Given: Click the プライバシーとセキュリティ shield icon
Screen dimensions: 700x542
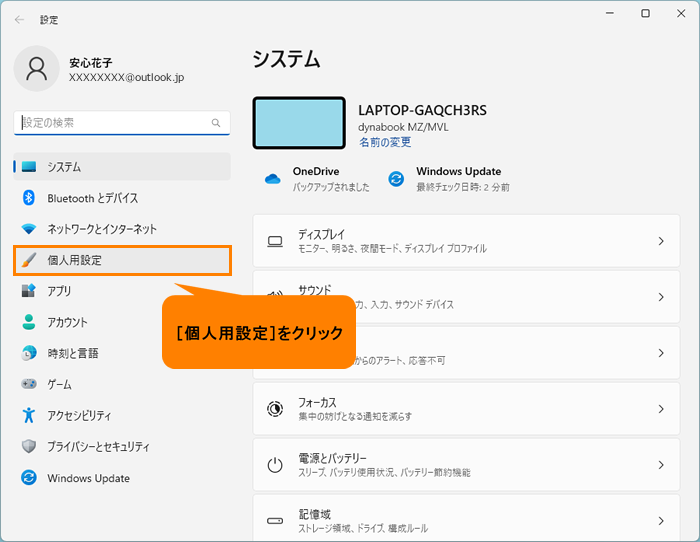Looking at the screenshot, I should pyautogui.click(x=29, y=447).
